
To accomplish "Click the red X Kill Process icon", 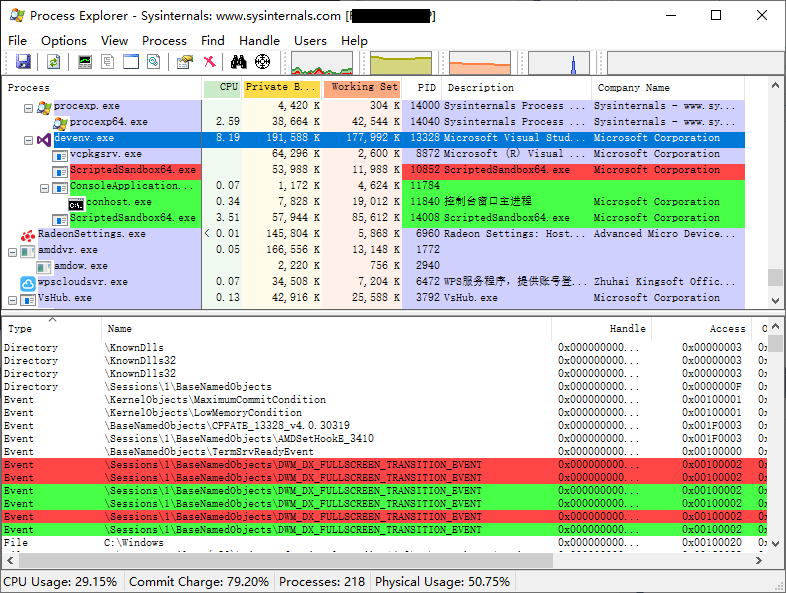I will pos(210,62).
